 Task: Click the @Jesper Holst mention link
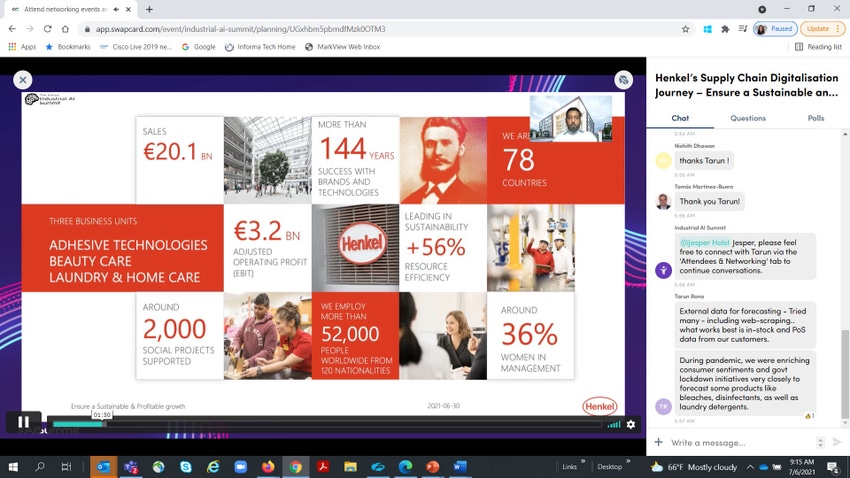(x=704, y=243)
